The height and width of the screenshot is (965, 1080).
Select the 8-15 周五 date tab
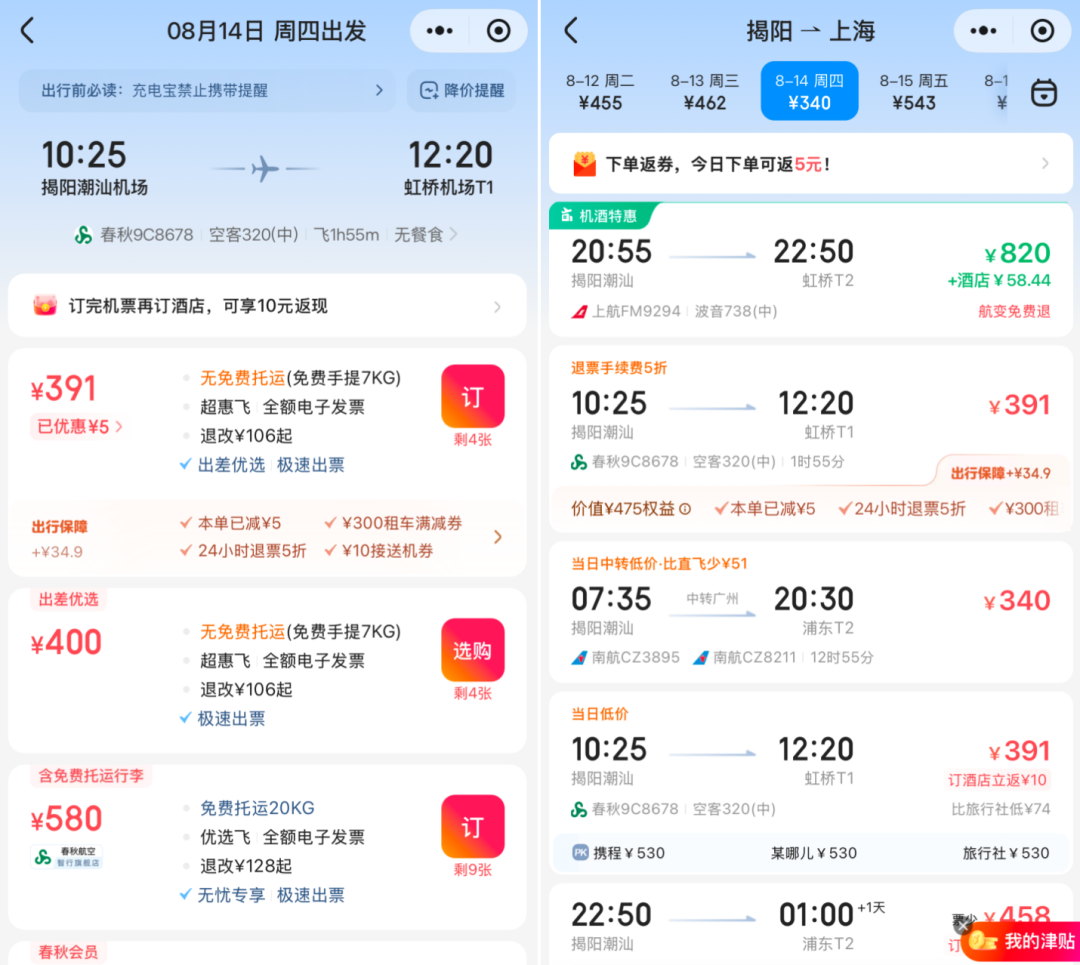(x=913, y=90)
